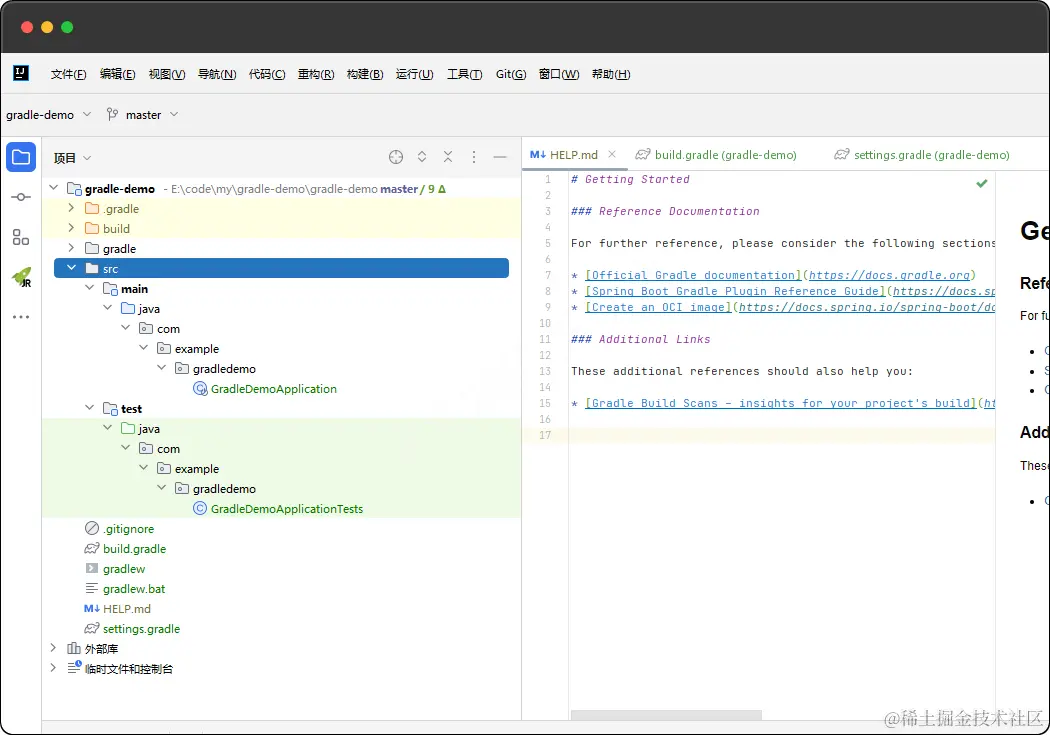This screenshot has height=735, width=1050.
Task: Open the 导航(N) menu
Action: [x=217, y=74]
